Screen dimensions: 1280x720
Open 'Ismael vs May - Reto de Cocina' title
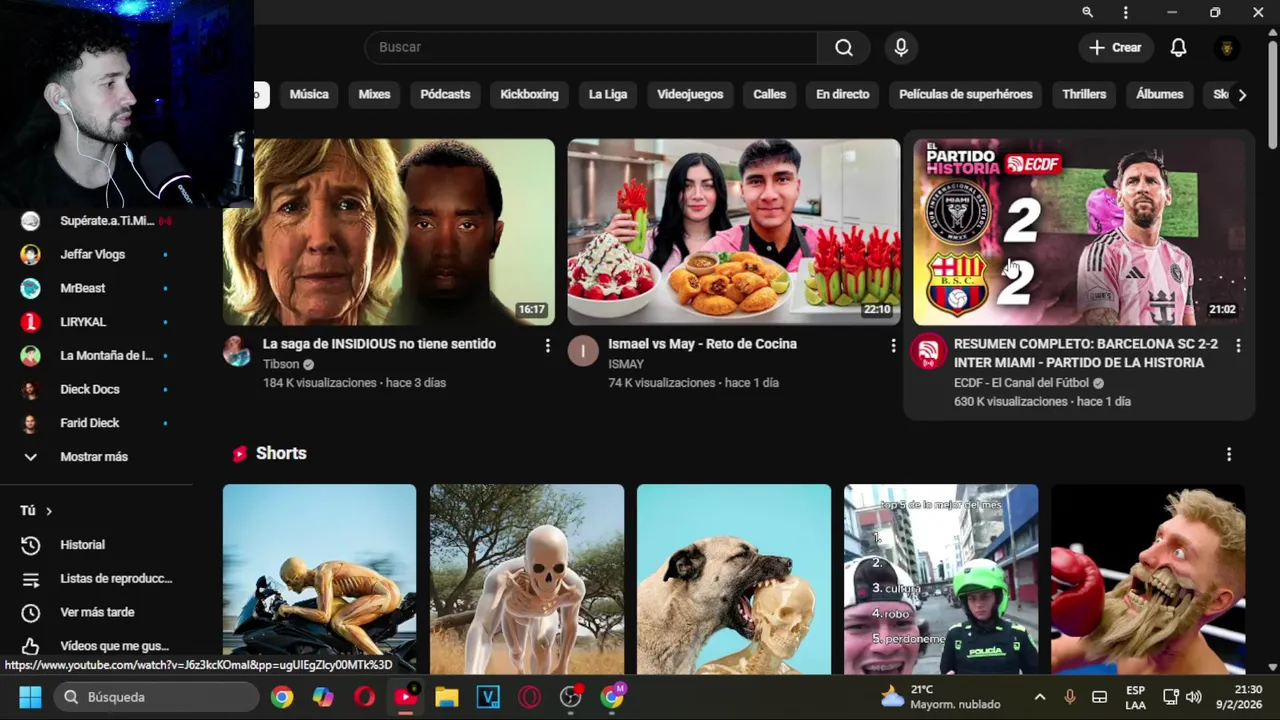point(702,343)
